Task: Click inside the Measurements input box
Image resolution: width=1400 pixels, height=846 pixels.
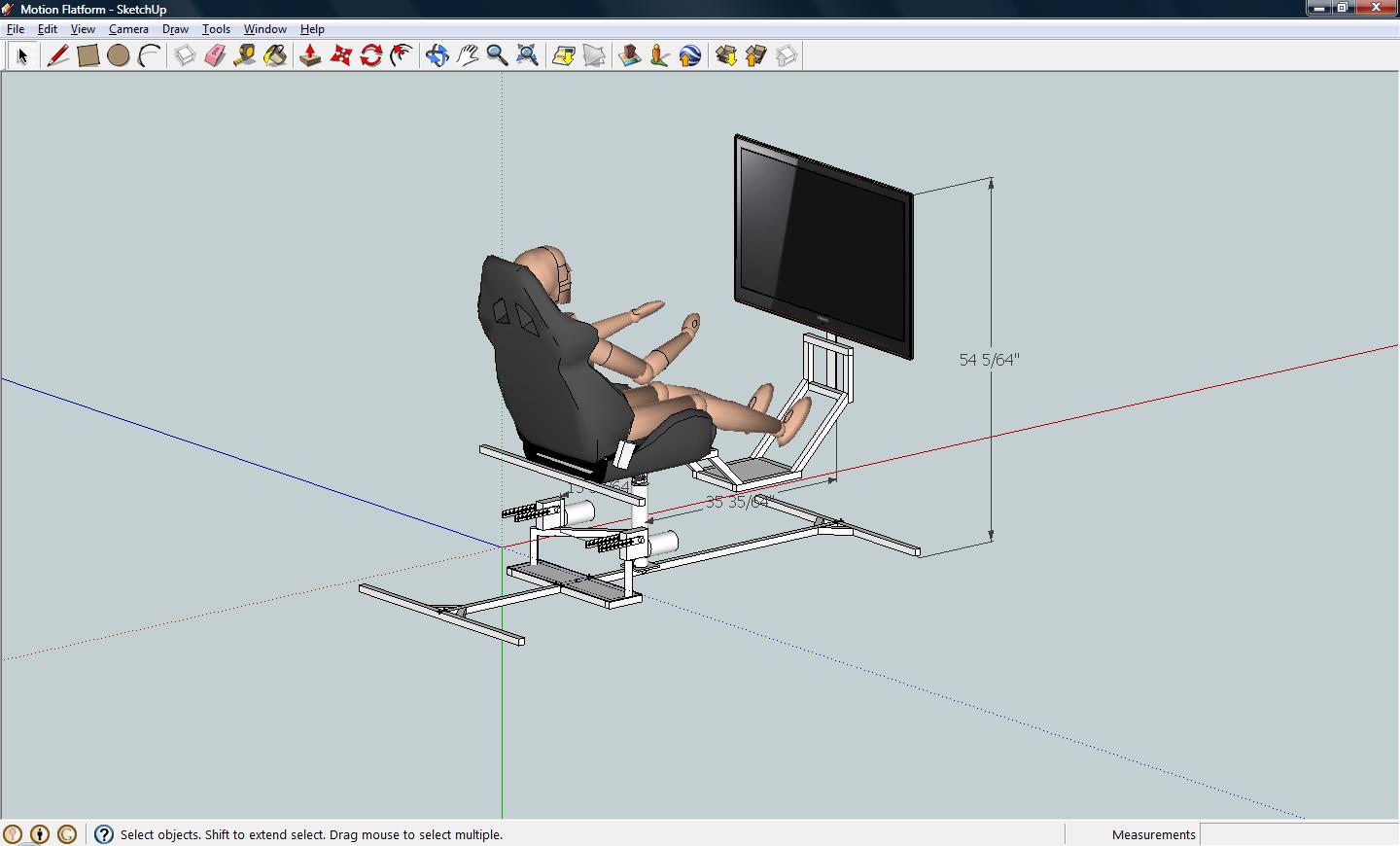Action: [1298, 834]
